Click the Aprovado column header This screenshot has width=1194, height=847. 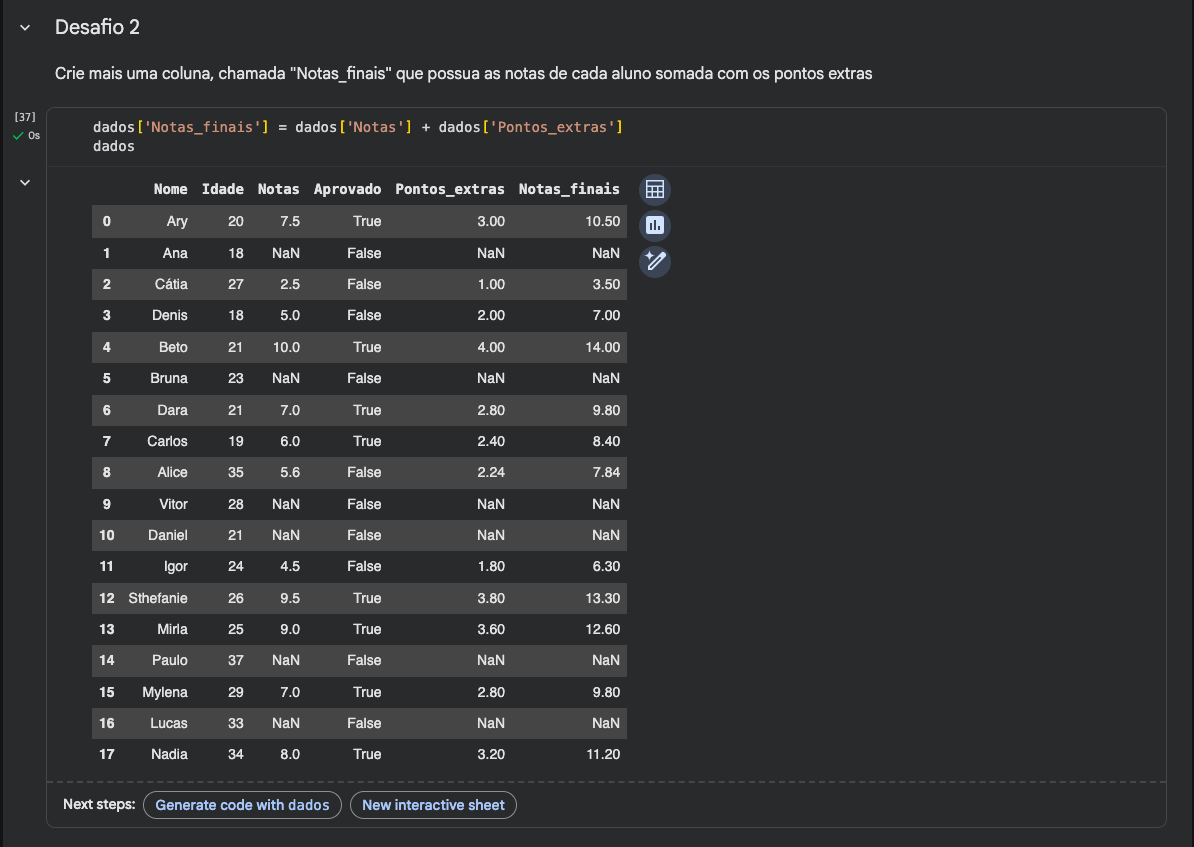click(347, 189)
